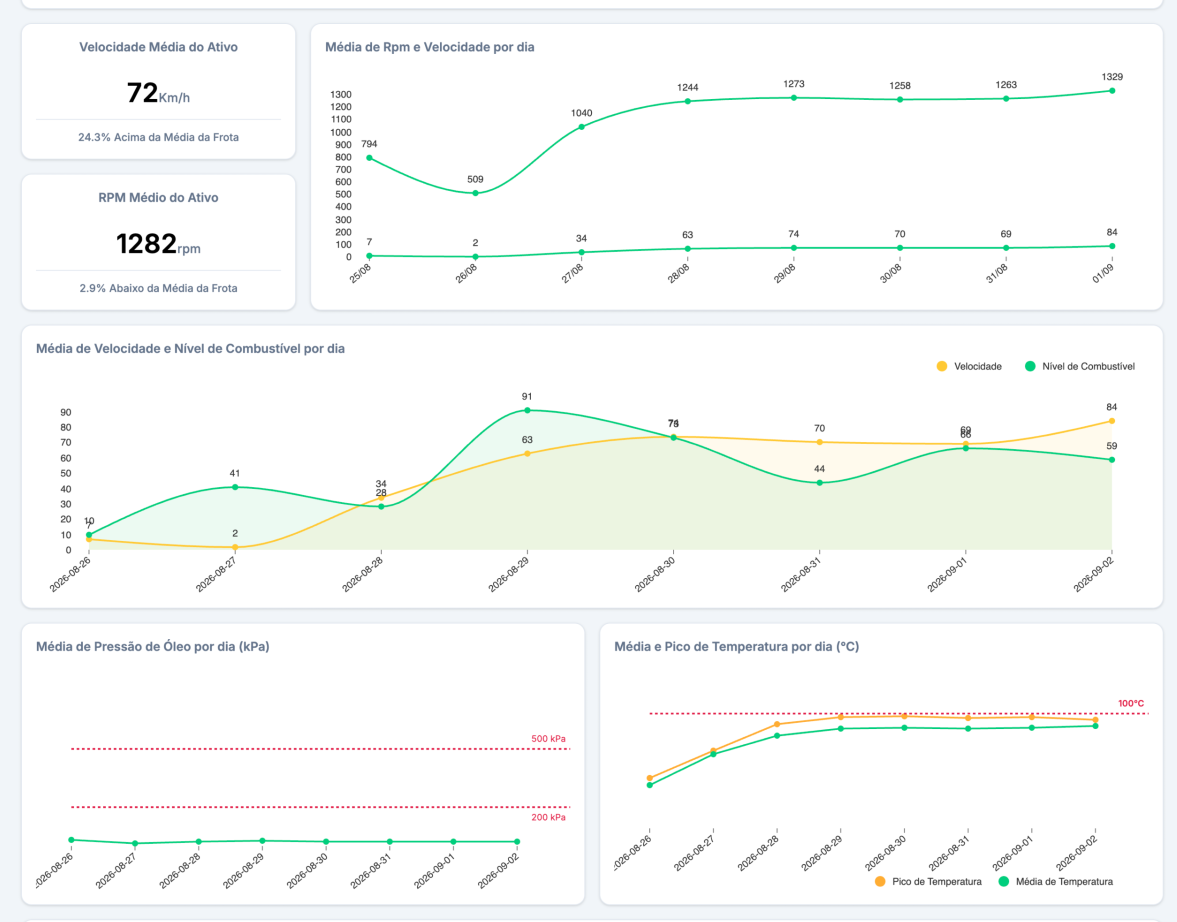Toggle the Velocidade legend series
This screenshot has height=922, width=1177.
click(969, 366)
